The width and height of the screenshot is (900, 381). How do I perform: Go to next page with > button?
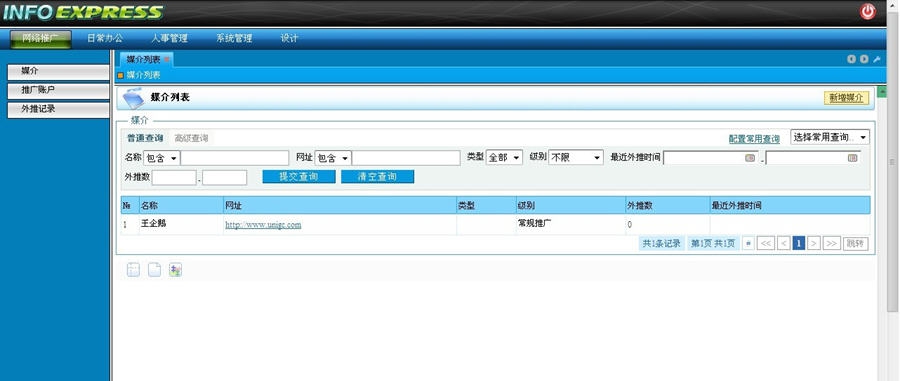click(813, 243)
